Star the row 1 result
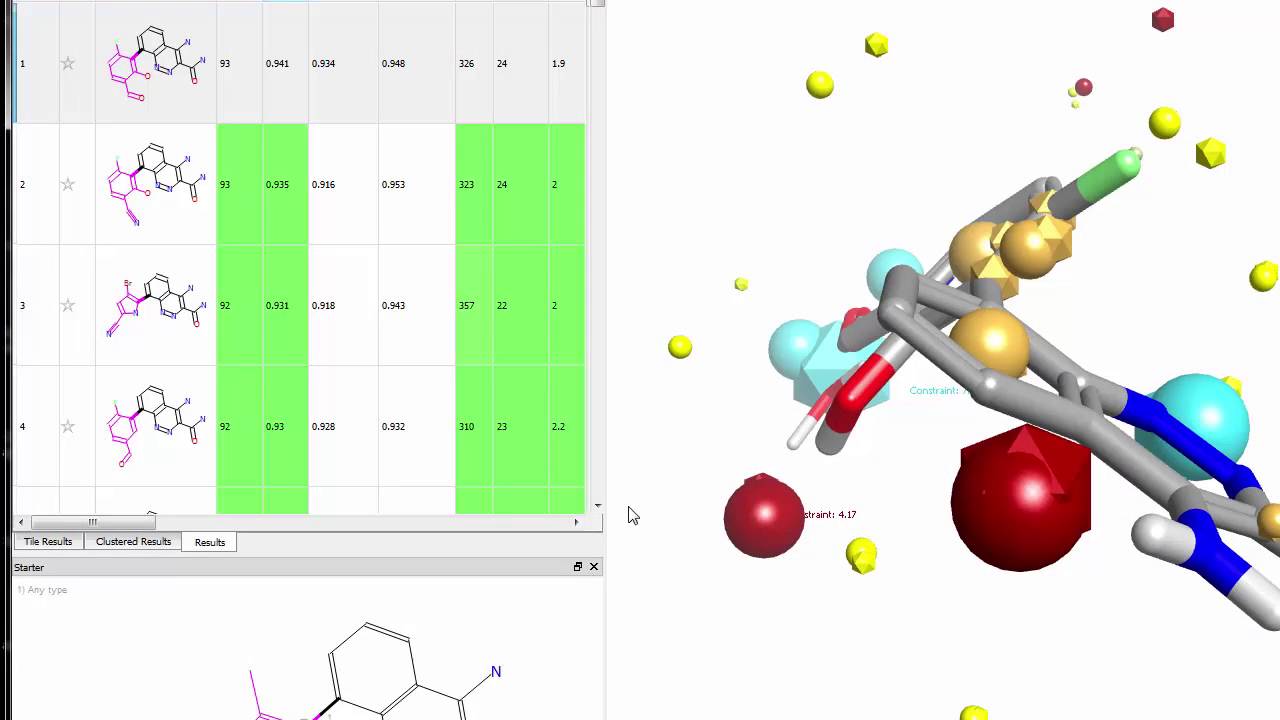The image size is (1280, 720). (x=68, y=63)
